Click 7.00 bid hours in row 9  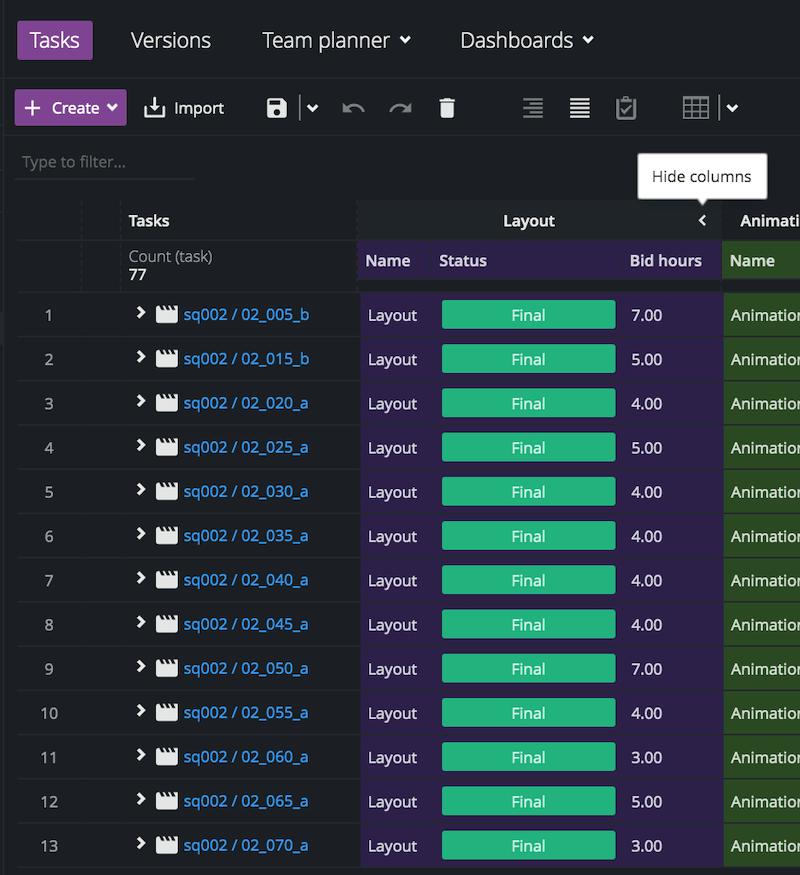(x=647, y=669)
